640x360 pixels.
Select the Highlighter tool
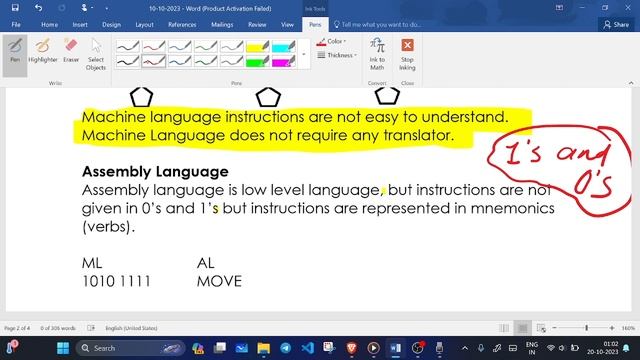click(43, 51)
